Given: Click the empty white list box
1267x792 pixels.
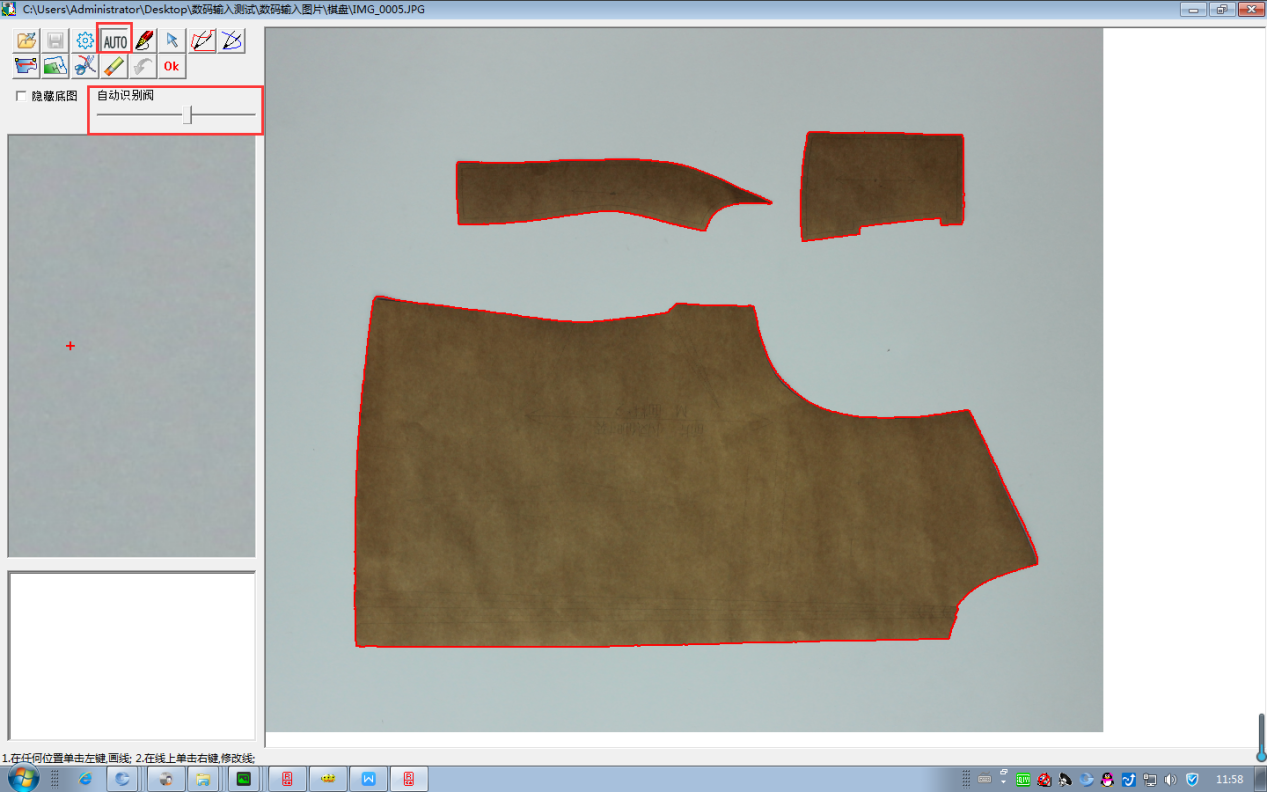Looking at the screenshot, I should (131, 655).
